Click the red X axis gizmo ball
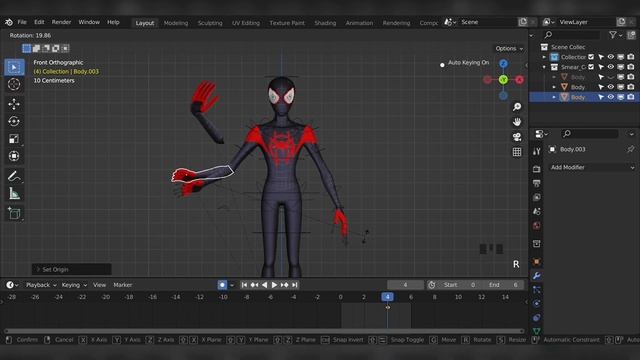 click(x=519, y=80)
